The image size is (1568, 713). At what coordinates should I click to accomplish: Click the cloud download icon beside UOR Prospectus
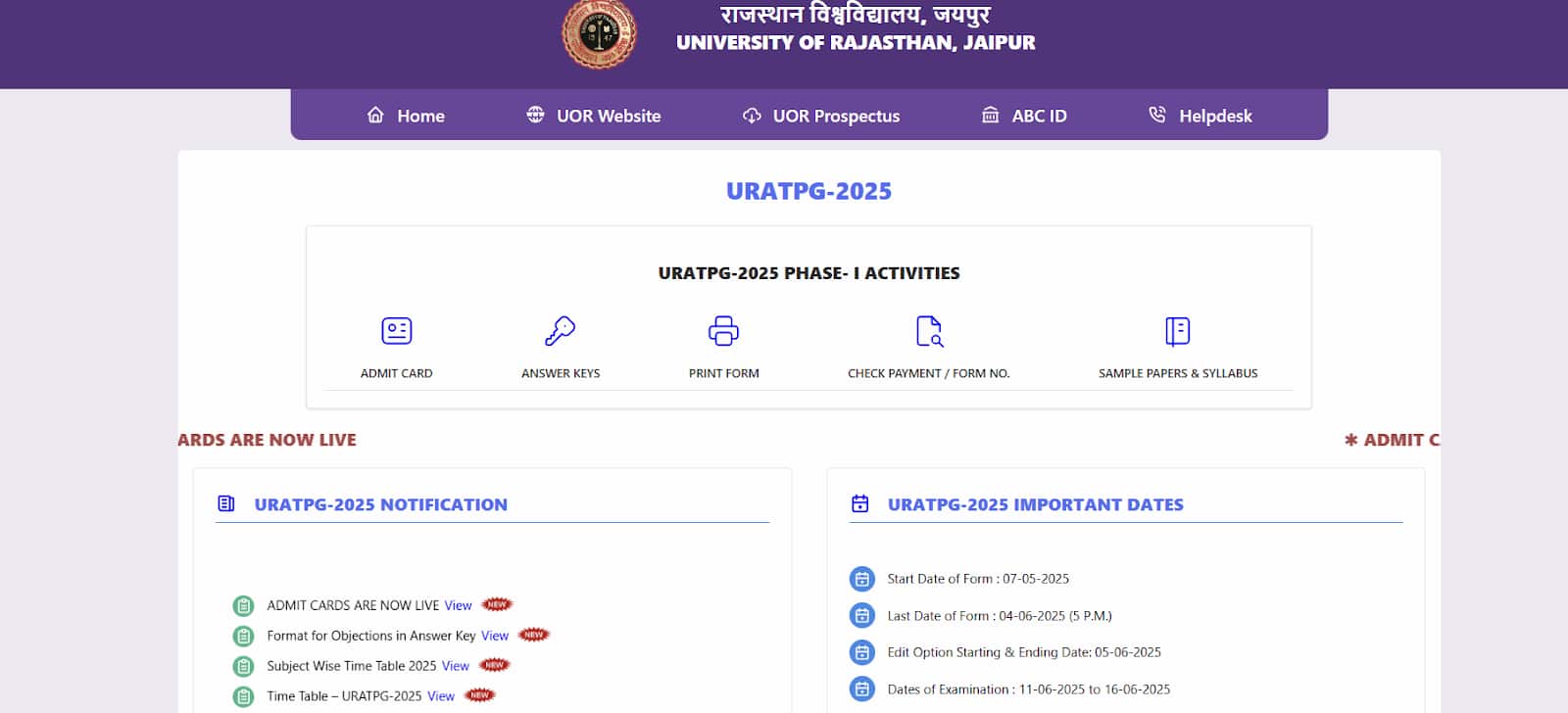[x=752, y=116]
